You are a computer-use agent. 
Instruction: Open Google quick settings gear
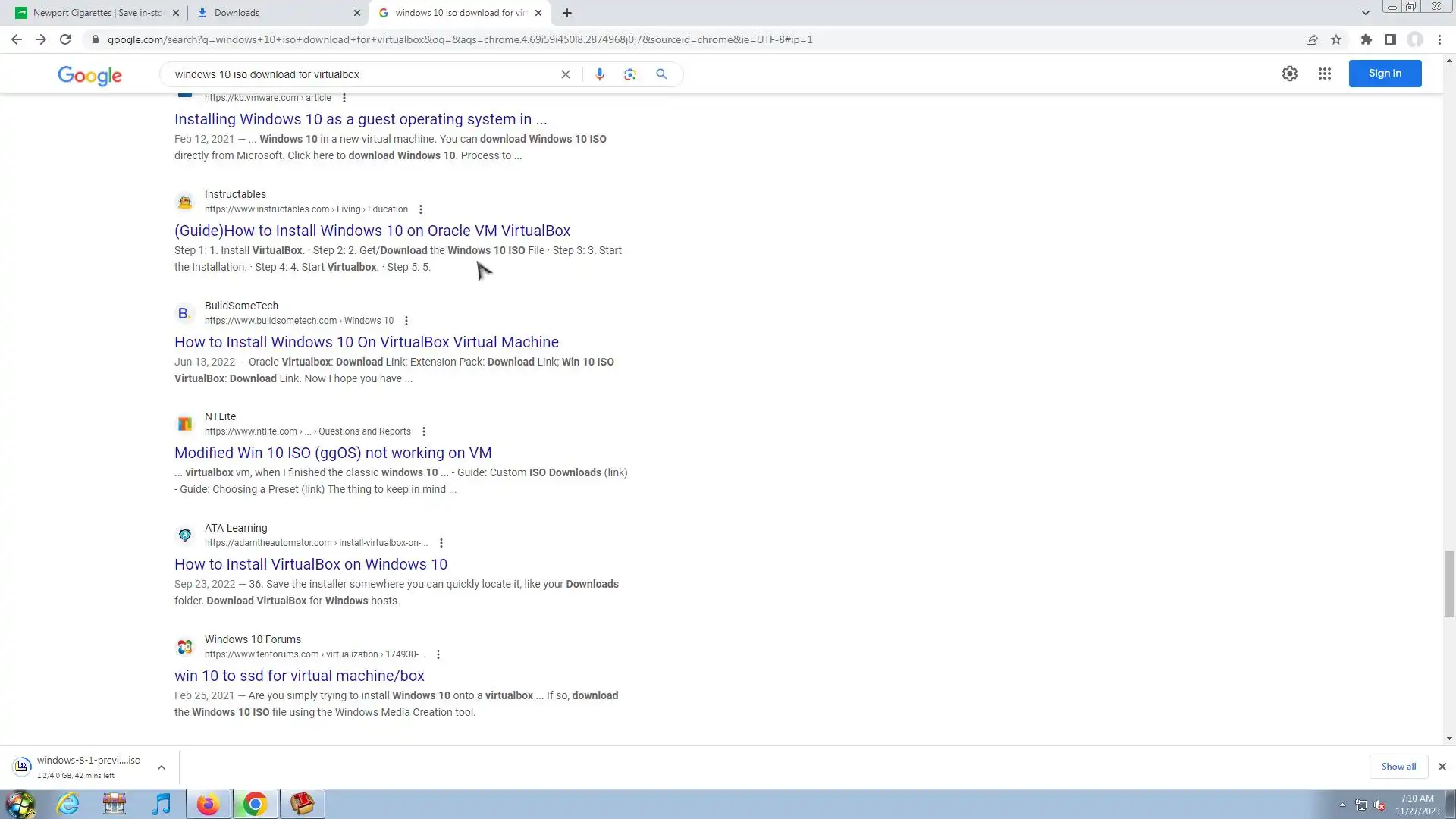coord(1289,74)
